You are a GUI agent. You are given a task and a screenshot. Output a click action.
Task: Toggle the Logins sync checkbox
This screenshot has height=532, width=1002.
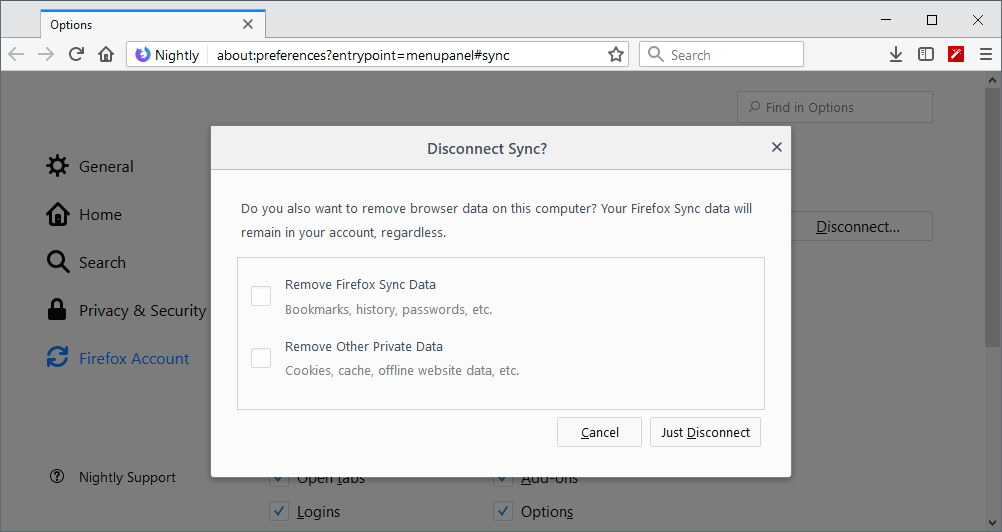[279, 511]
